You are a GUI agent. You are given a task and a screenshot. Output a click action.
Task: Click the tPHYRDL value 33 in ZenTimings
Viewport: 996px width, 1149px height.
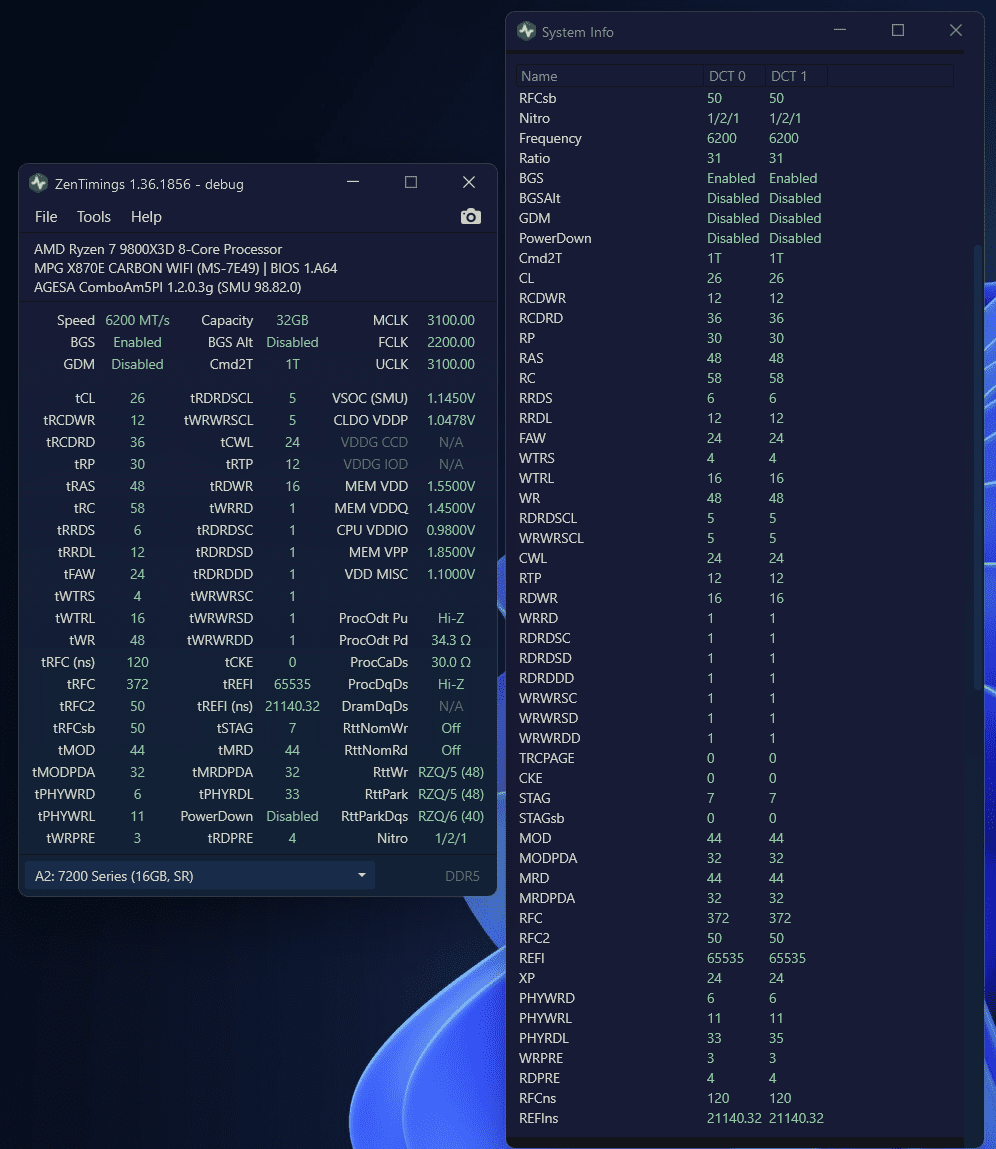[x=292, y=794]
